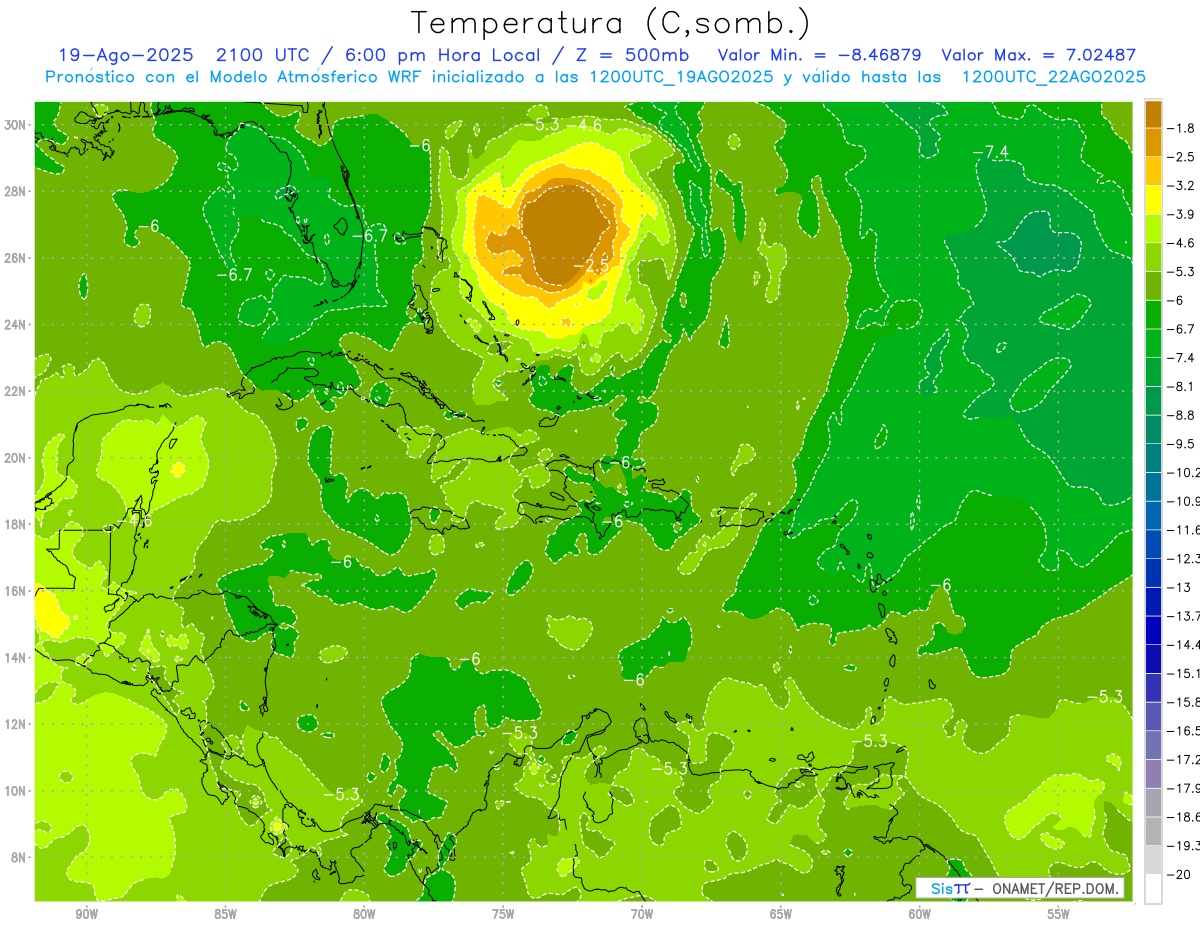The width and height of the screenshot is (1200, 927).
Task: Click the "70W" longitude axis label
Action: coord(642,914)
